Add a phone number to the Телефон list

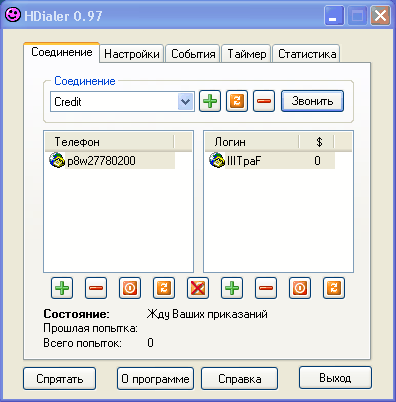coord(62,288)
